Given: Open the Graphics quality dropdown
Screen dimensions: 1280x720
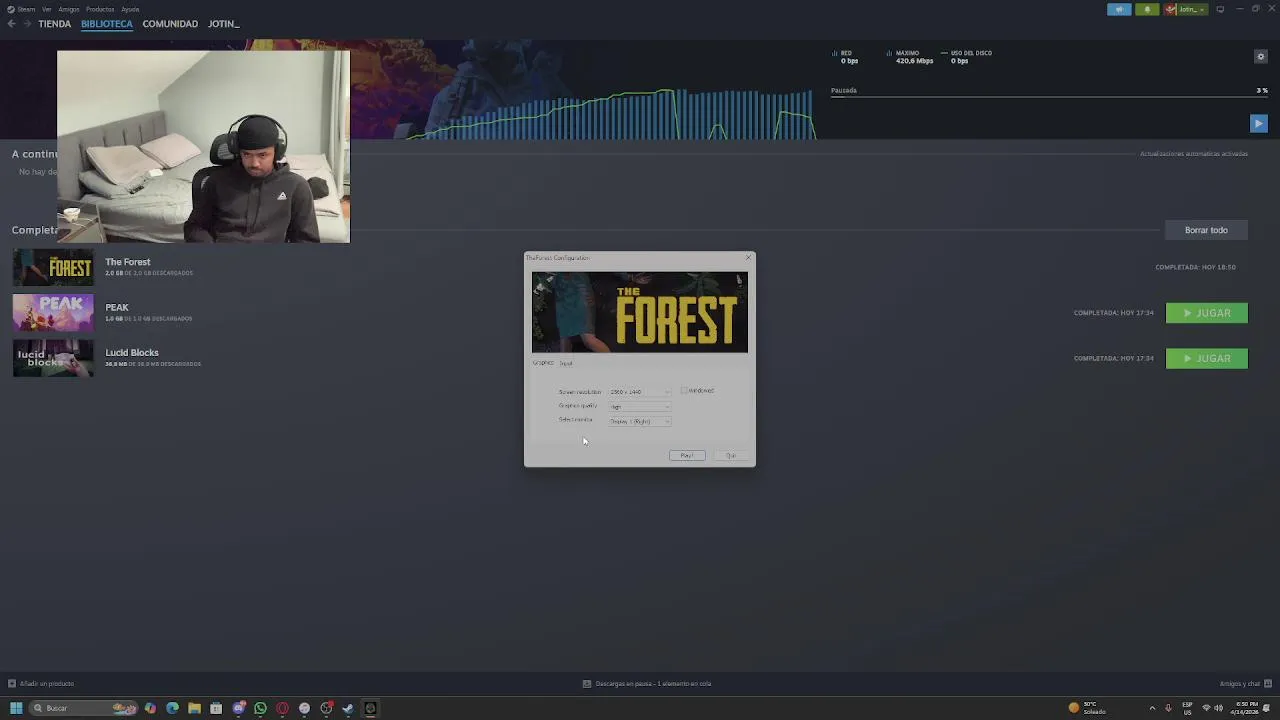Looking at the screenshot, I should 640,406.
